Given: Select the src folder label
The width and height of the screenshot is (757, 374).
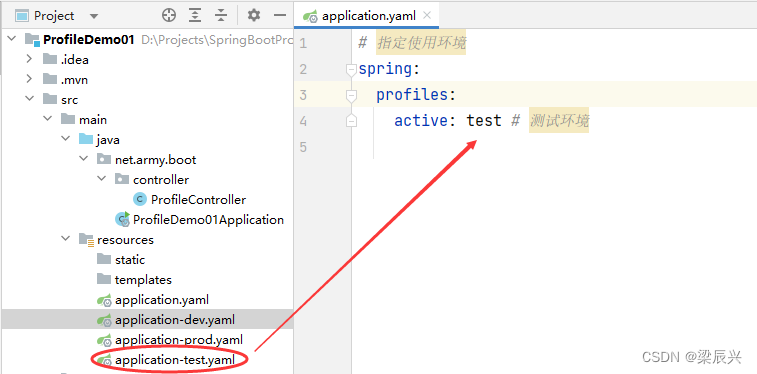Looking at the screenshot, I should (70, 100).
